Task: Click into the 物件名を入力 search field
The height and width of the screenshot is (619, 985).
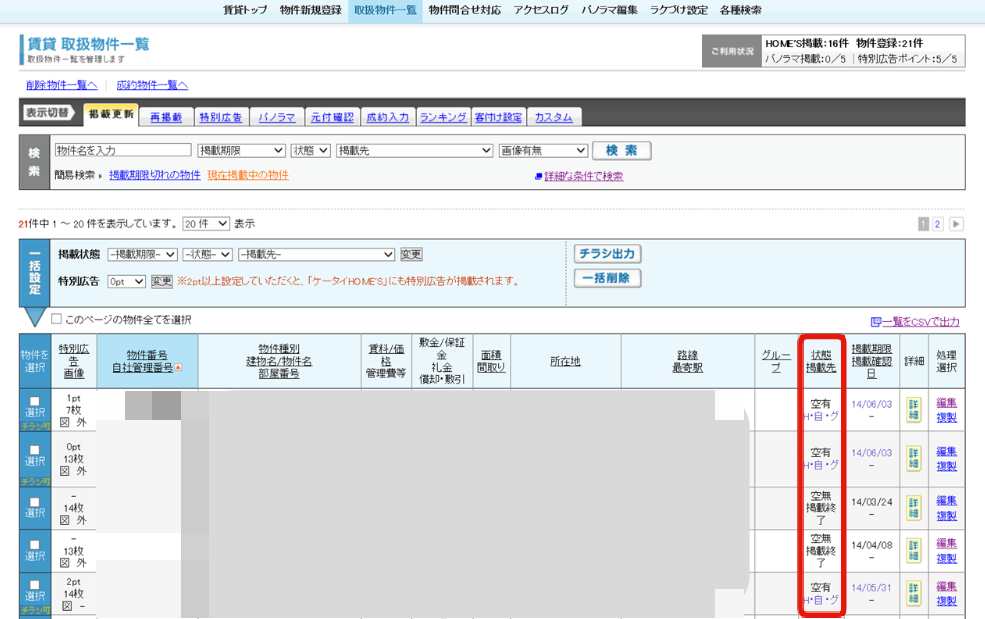Action: (122, 150)
